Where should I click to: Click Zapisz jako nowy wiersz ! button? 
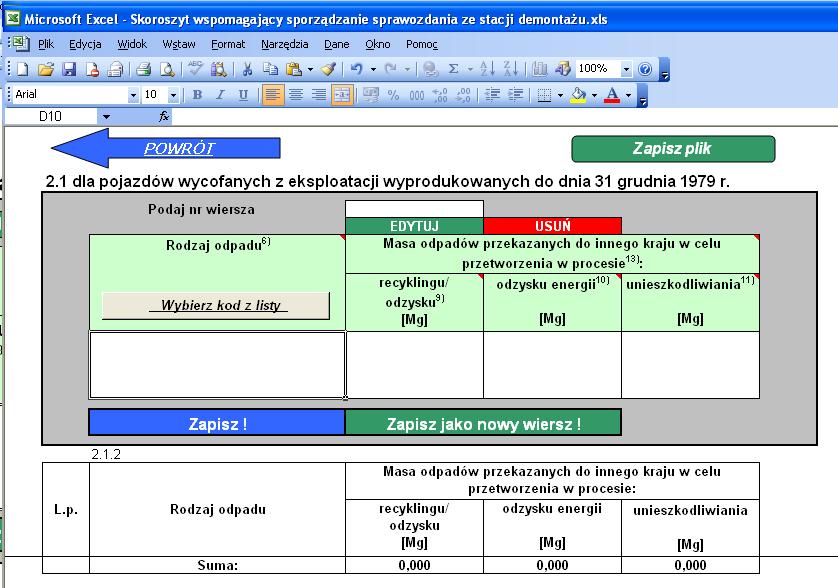click(x=483, y=423)
